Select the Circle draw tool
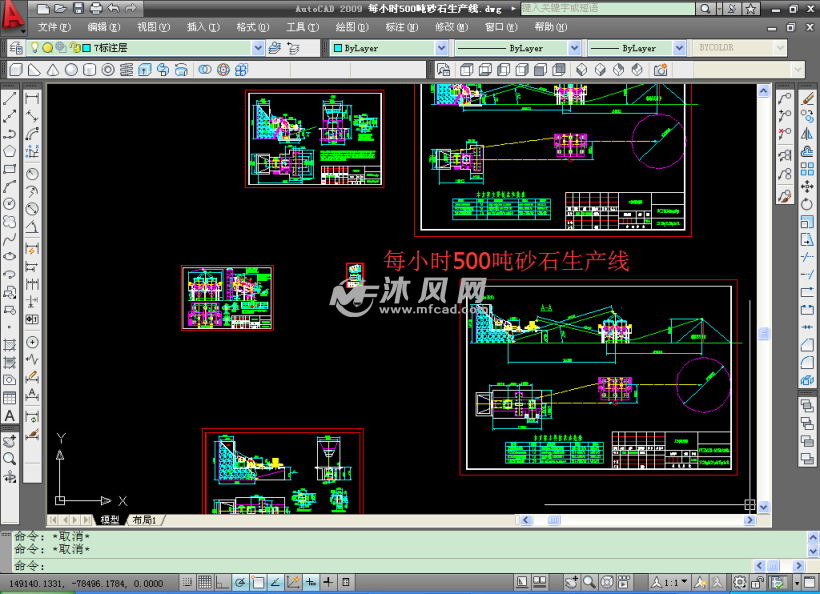This screenshot has height=594, width=820. click(9, 204)
